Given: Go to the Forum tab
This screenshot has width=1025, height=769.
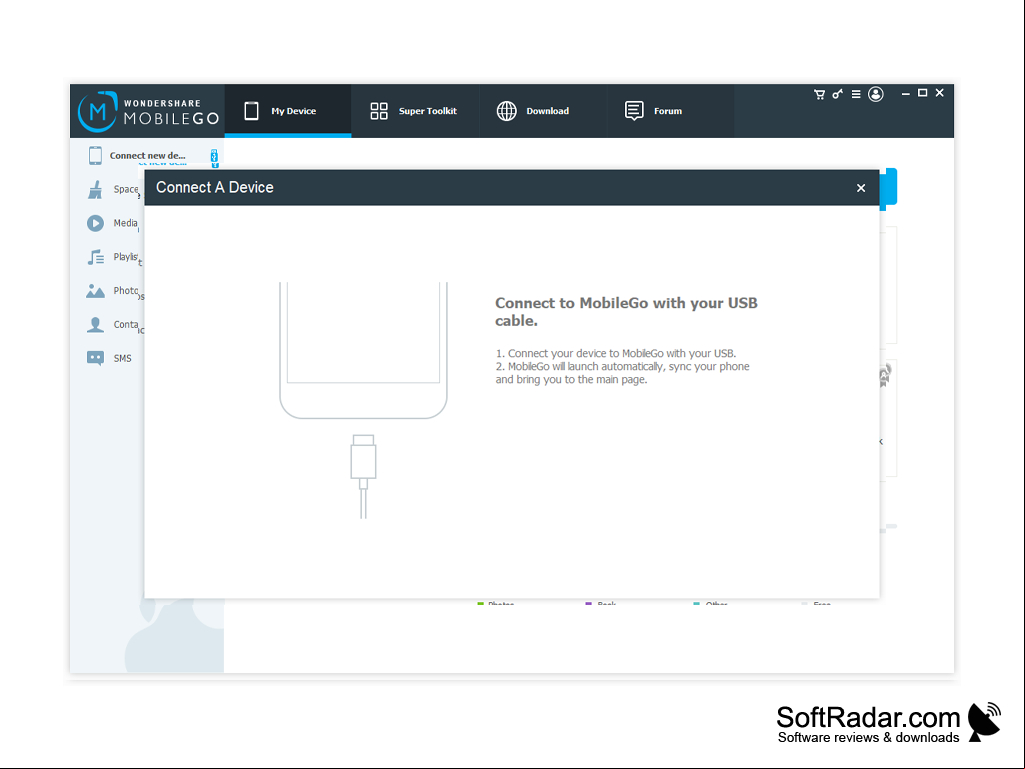Looking at the screenshot, I should [671, 111].
